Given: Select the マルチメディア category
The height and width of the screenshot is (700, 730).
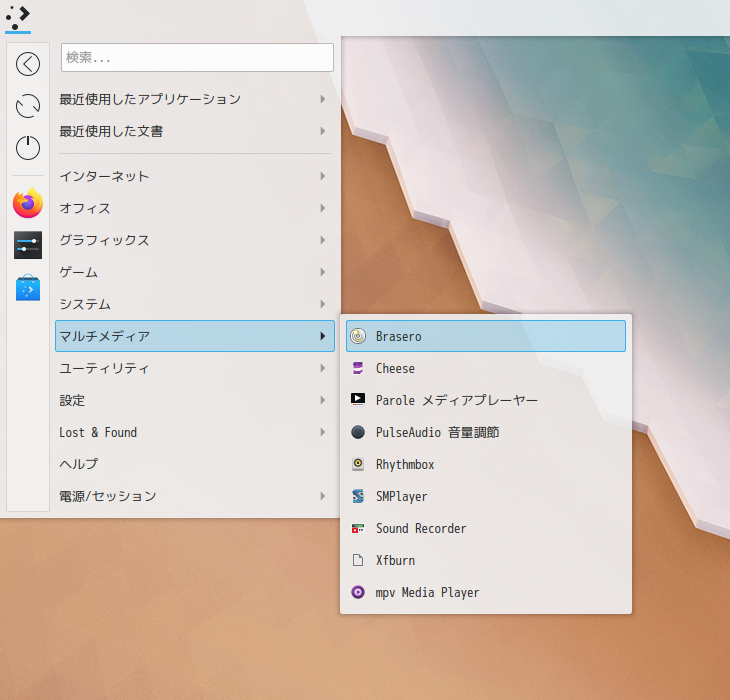Looking at the screenshot, I should (195, 336).
